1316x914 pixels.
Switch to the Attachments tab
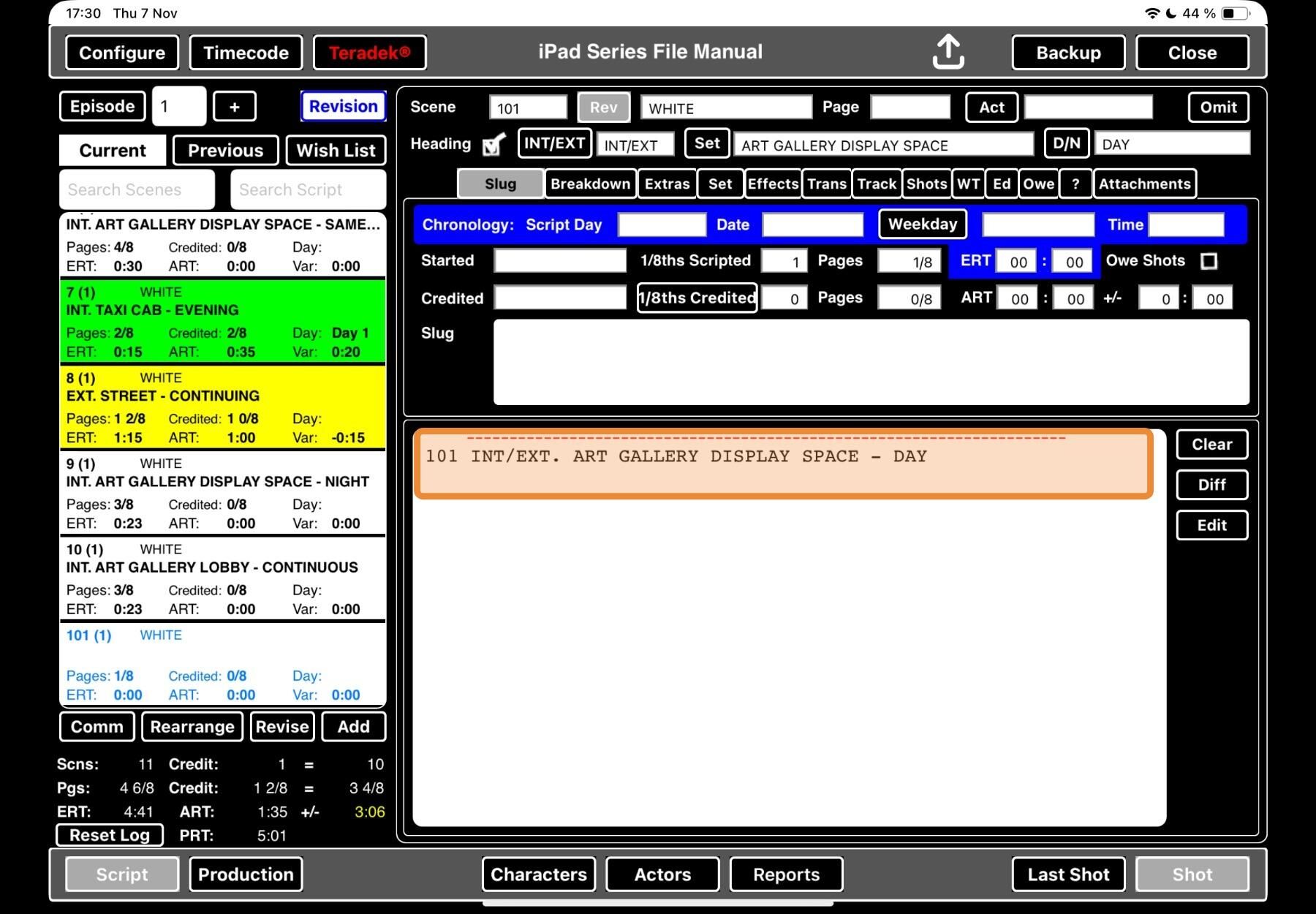[1144, 184]
